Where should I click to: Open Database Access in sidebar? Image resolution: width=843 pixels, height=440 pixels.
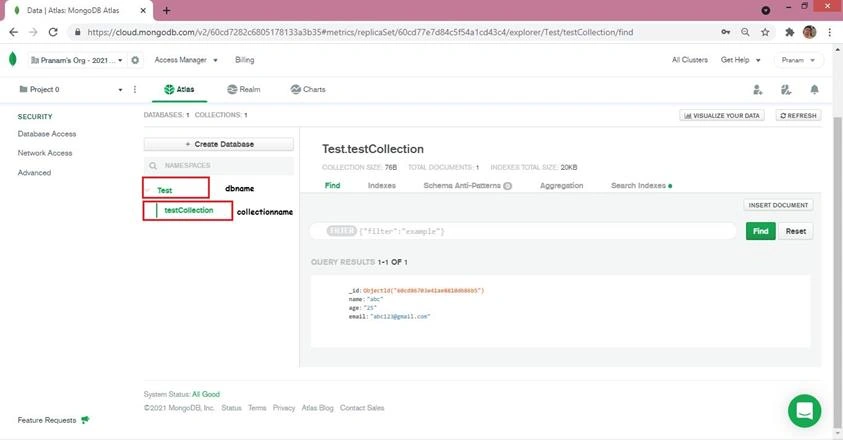tap(47, 134)
